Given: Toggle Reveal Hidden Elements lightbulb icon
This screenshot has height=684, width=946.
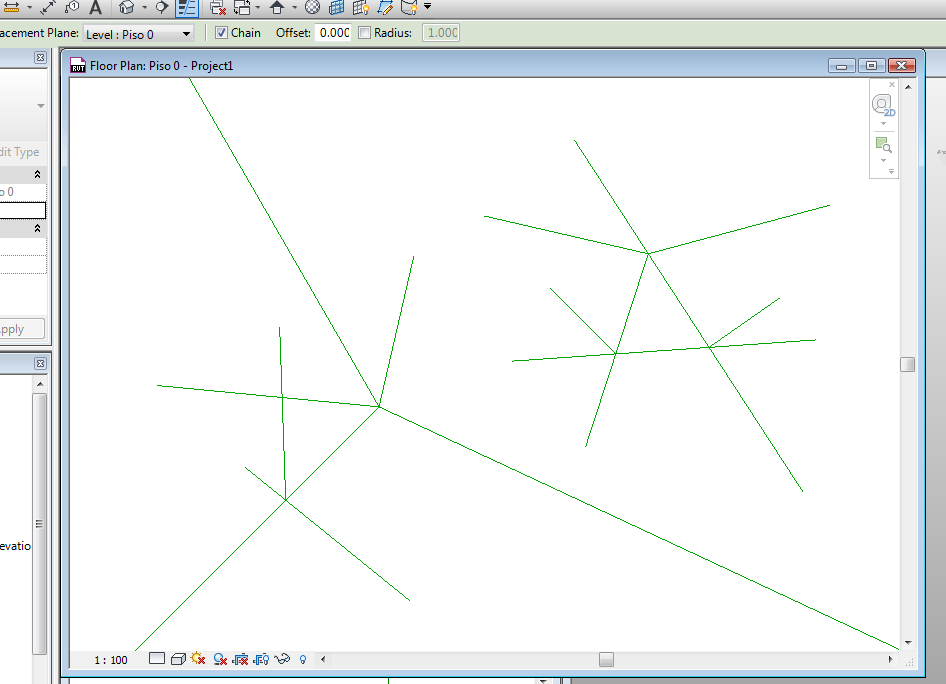Looking at the screenshot, I should (303, 659).
